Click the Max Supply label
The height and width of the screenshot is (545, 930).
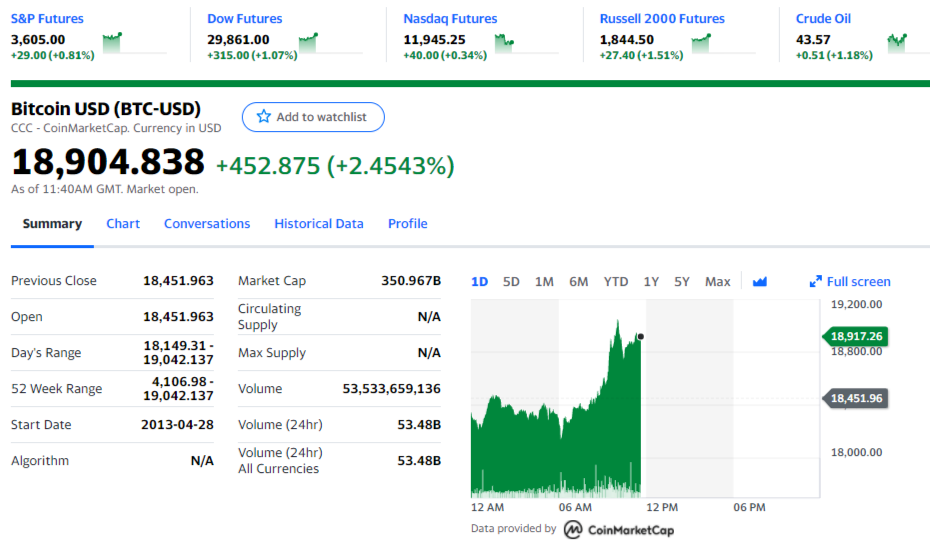click(272, 353)
